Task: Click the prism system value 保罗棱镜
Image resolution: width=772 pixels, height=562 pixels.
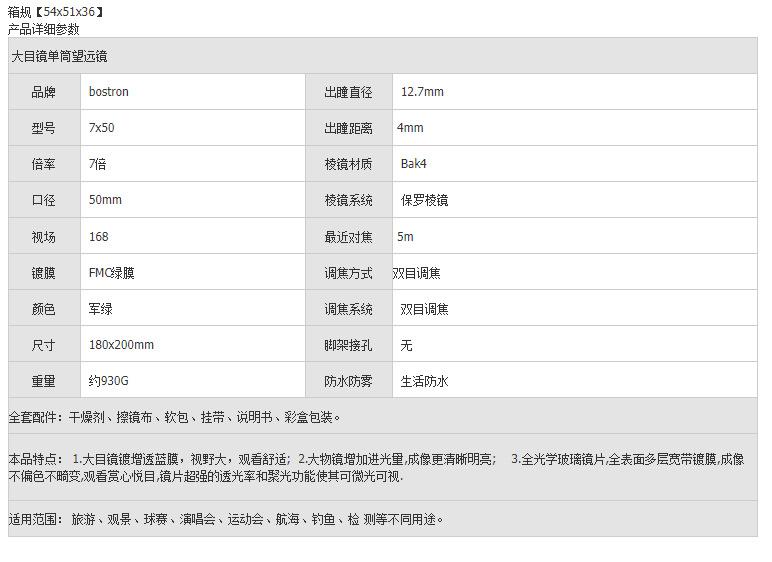Action: tap(424, 200)
